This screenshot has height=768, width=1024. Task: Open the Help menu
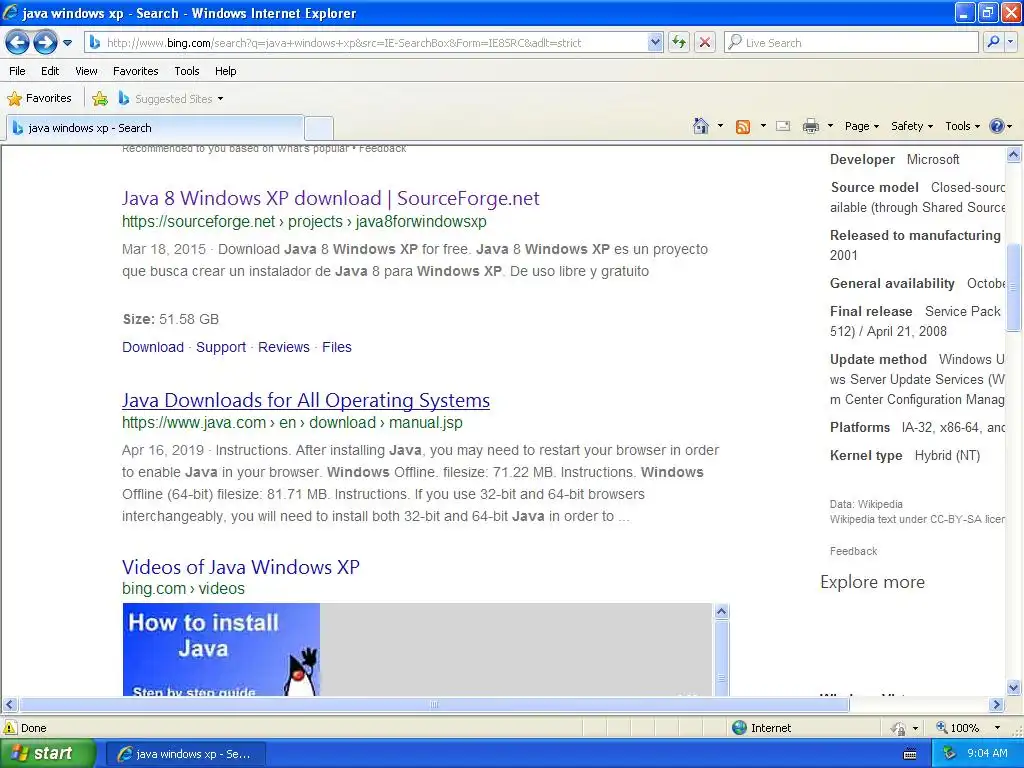[x=226, y=71]
